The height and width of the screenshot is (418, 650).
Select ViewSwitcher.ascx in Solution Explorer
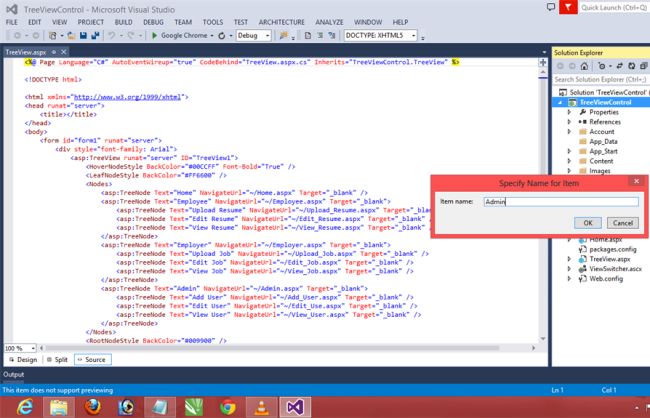pyautogui.click(x=615, y=269)
